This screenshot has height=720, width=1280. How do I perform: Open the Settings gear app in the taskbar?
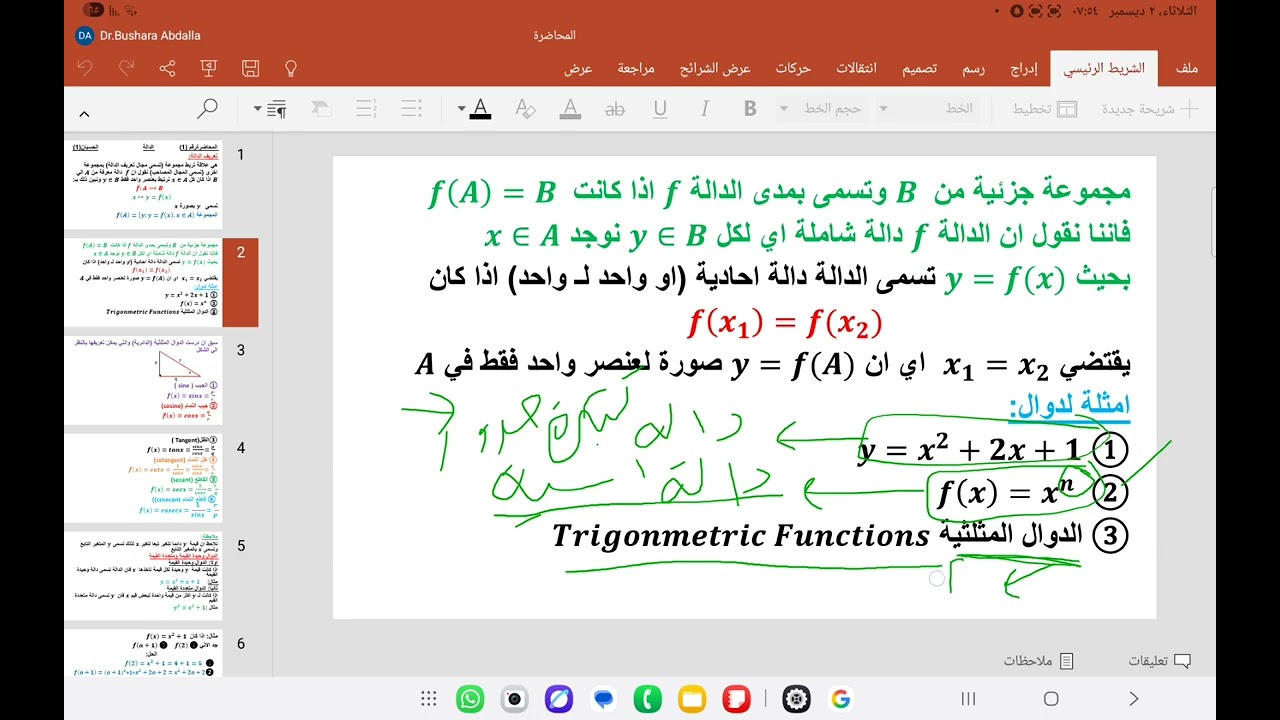(x=796, y=699)
